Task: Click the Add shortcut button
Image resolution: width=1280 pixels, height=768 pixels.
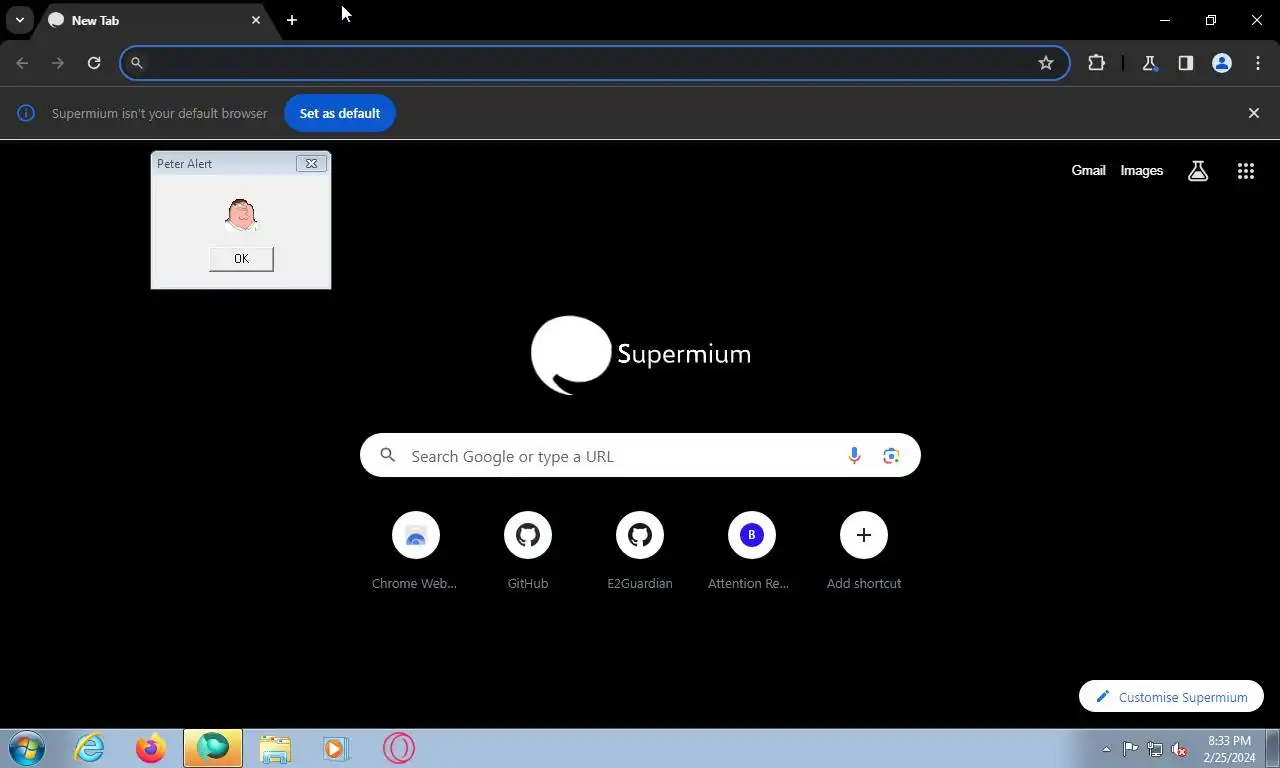Action: tap(864, 550)
